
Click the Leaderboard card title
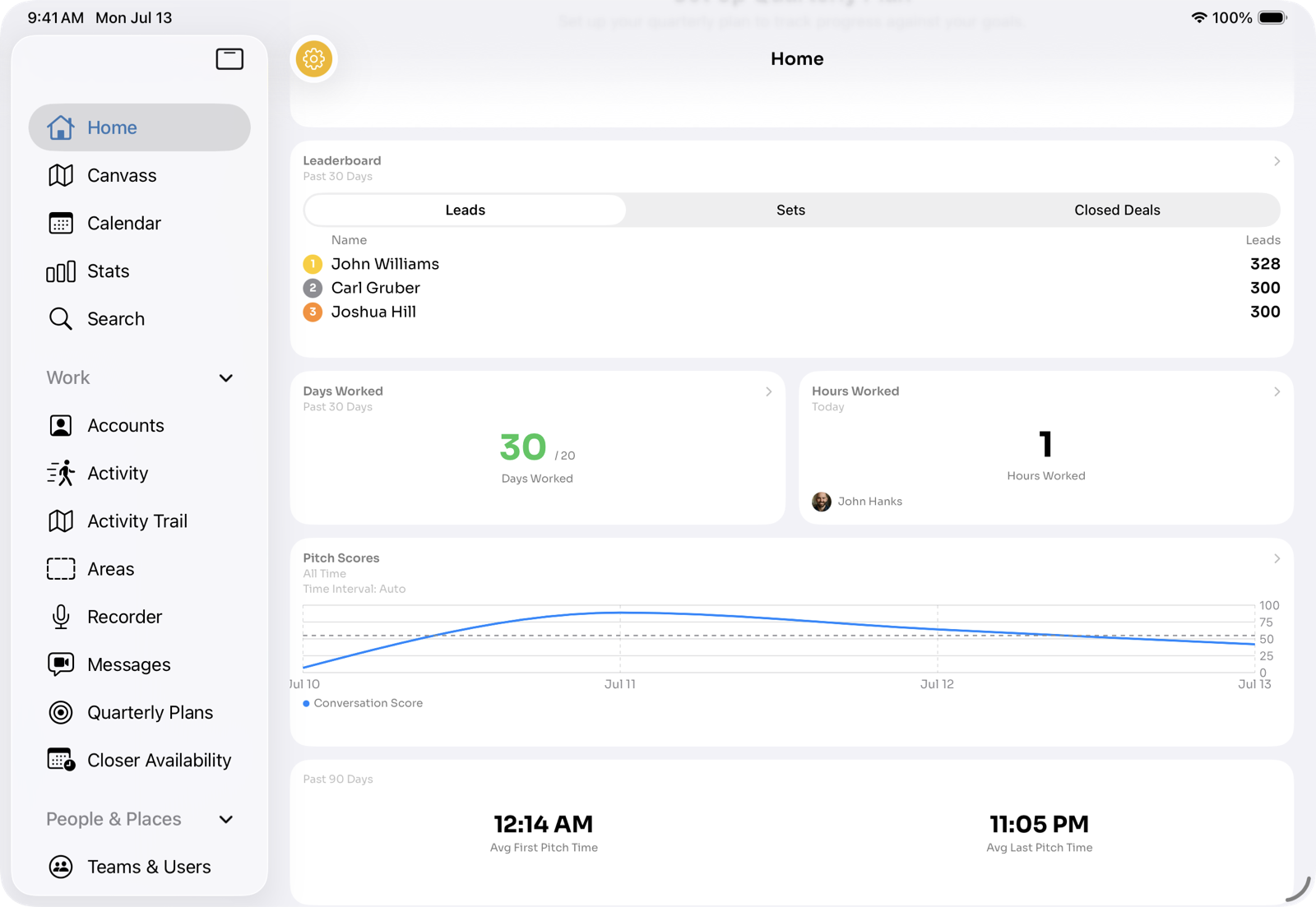point(342,161)
